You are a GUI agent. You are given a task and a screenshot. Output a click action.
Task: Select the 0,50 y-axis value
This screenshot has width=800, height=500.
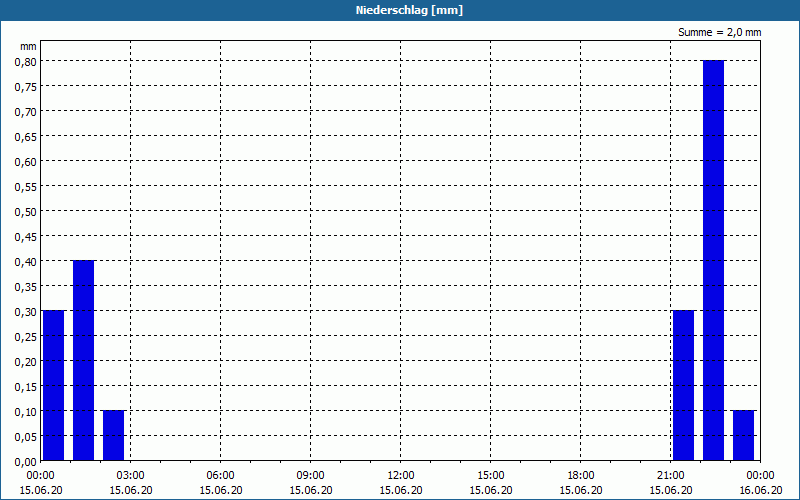26,212
